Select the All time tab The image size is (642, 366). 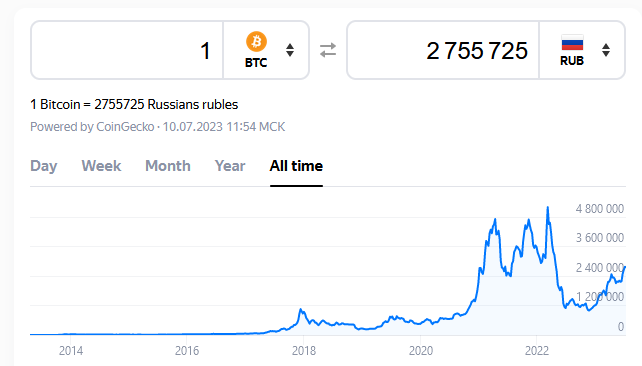tap(296, 166)
